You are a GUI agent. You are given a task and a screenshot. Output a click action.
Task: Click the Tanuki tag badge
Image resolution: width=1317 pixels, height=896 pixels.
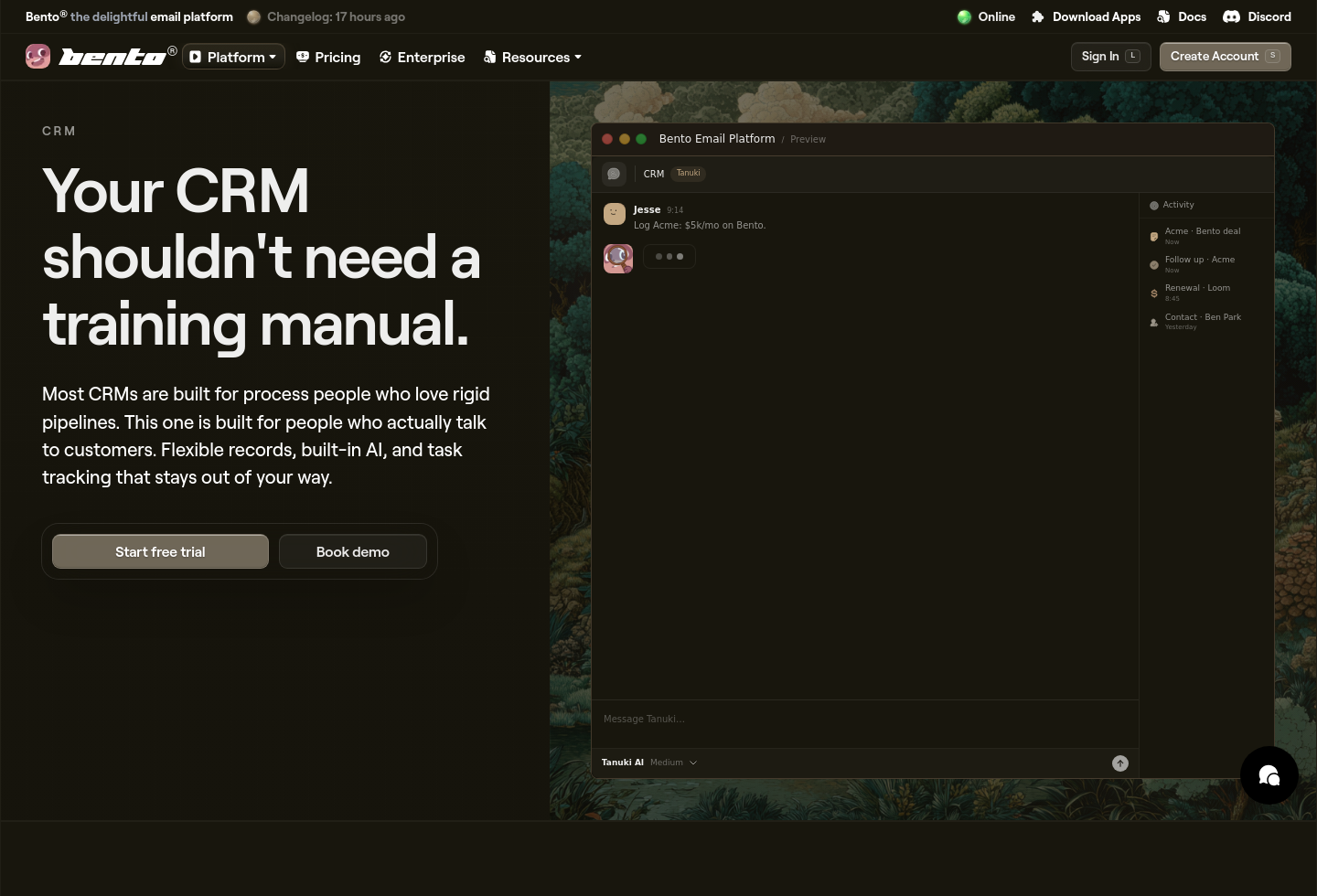click(689, 173)
